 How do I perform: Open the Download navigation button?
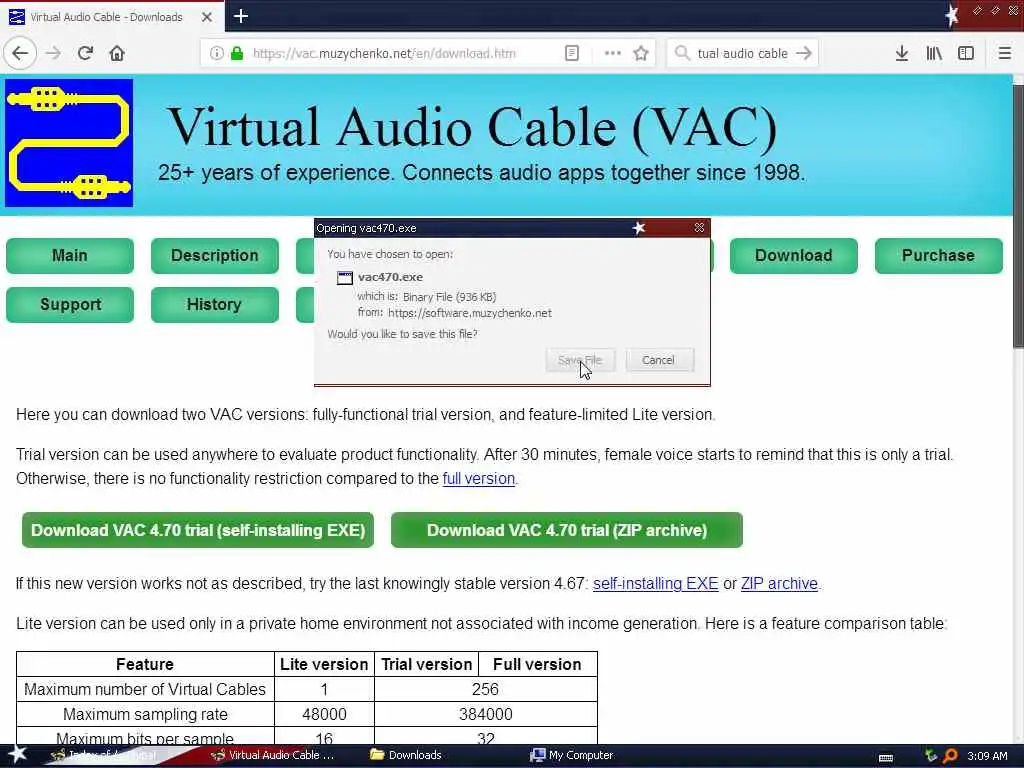(x=793, y=255)
